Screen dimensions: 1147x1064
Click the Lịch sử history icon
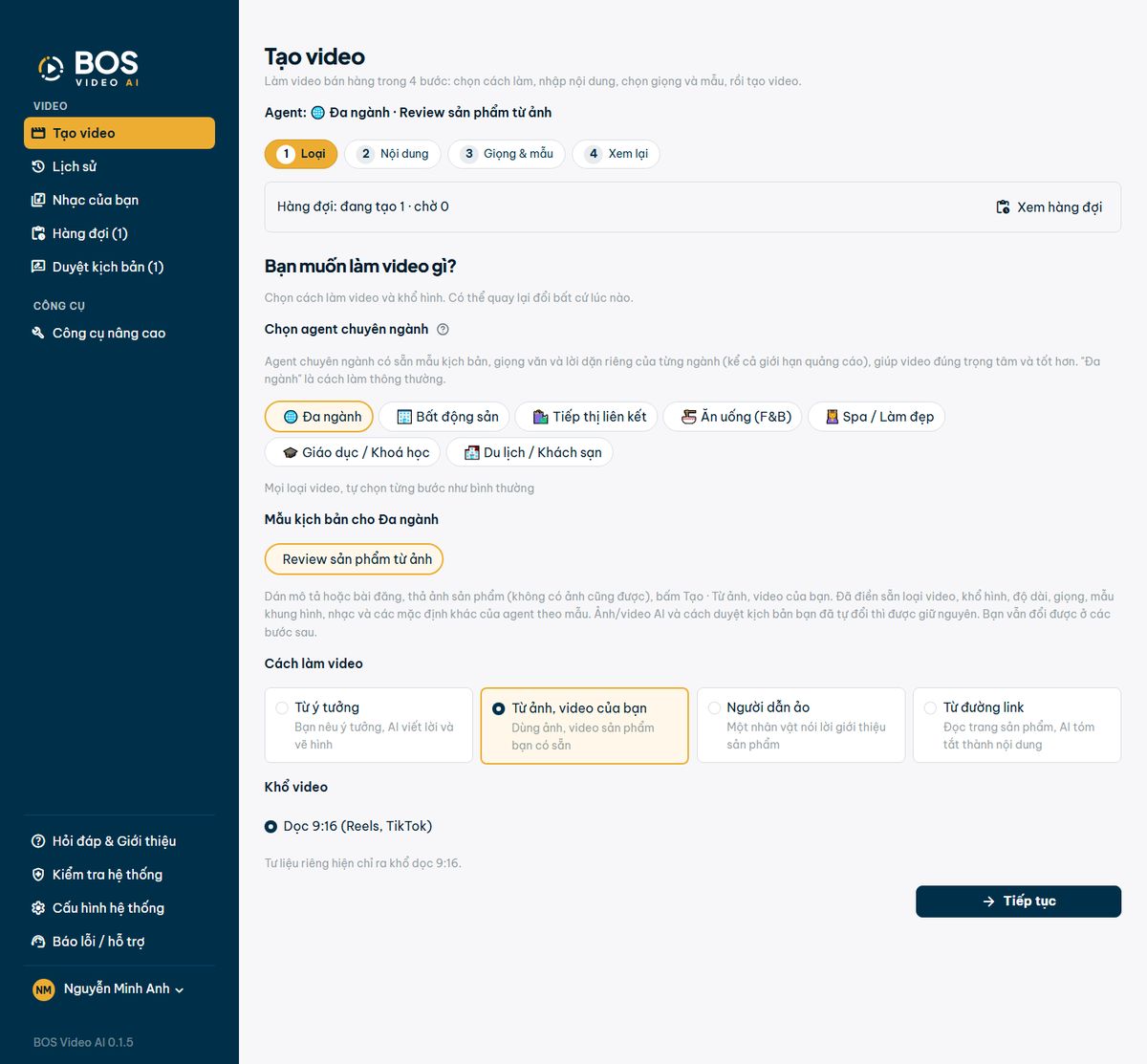(x=38, y=167)
